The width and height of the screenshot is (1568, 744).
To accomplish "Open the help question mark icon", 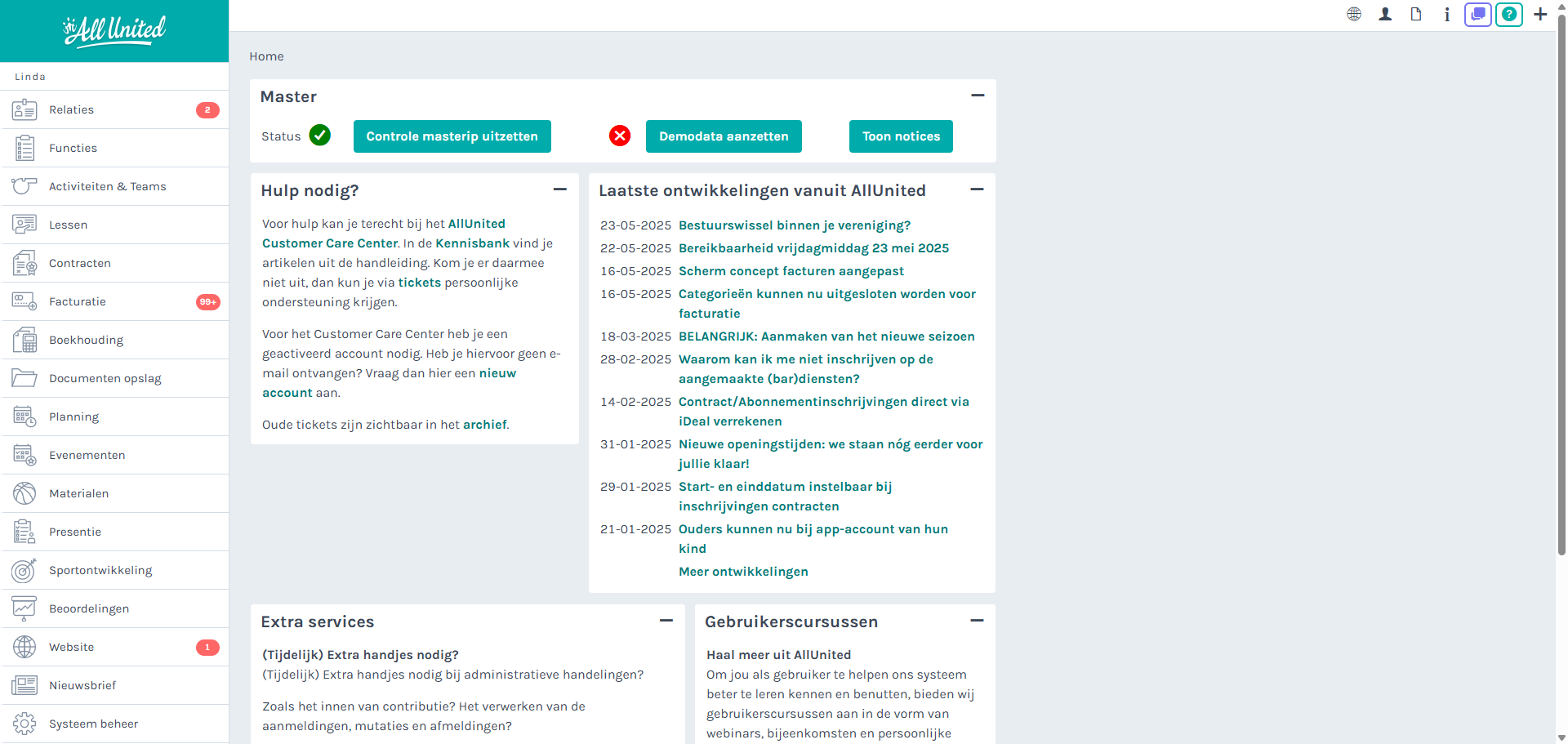I will pos(1509,14).
